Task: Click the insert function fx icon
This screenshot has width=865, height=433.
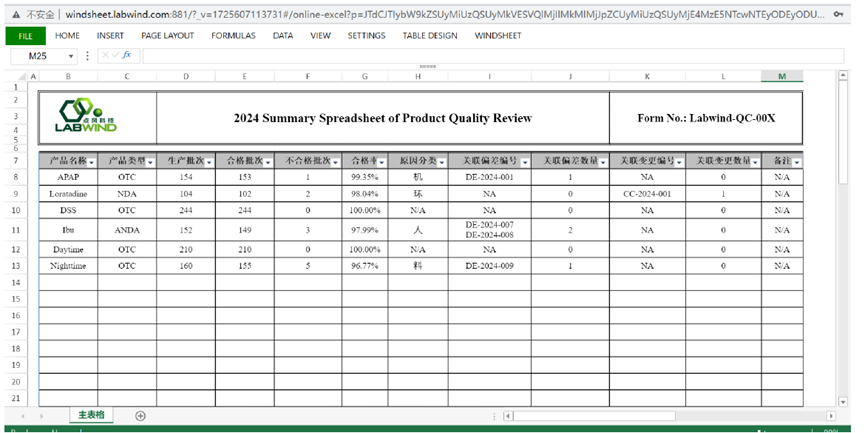Action: 127,55
